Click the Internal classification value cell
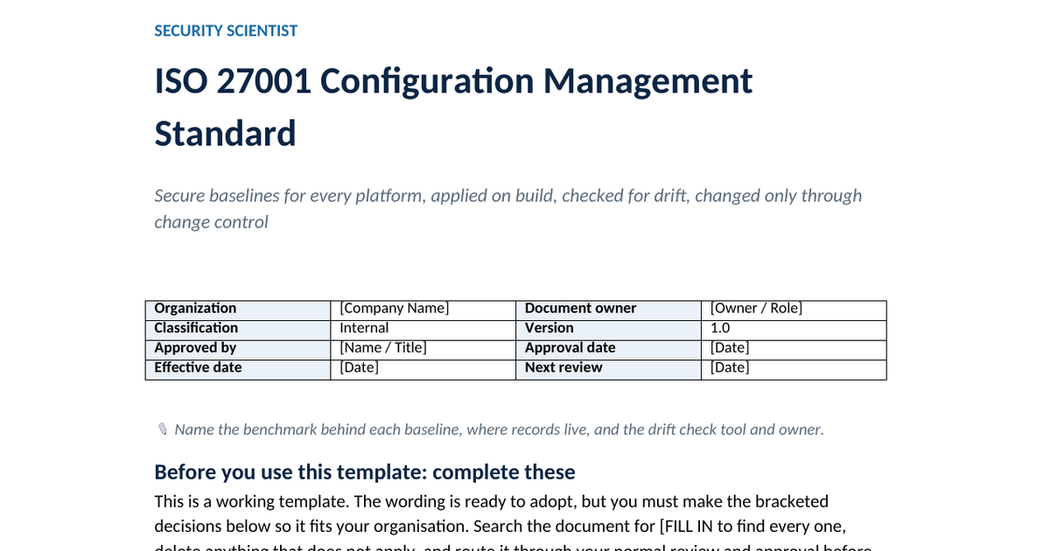Viewport: 1050px width, 551px height. pyautogui.click(x=423, y=330)
